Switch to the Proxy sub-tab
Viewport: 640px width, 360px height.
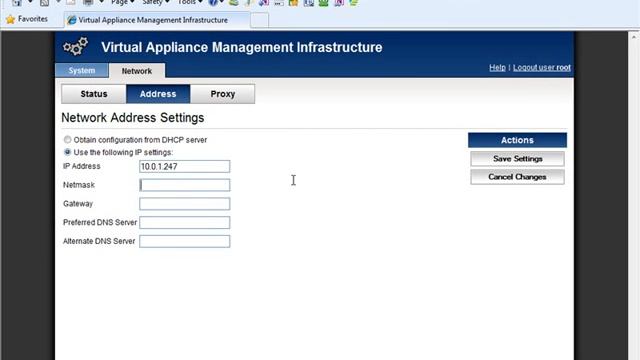[222, 94]
